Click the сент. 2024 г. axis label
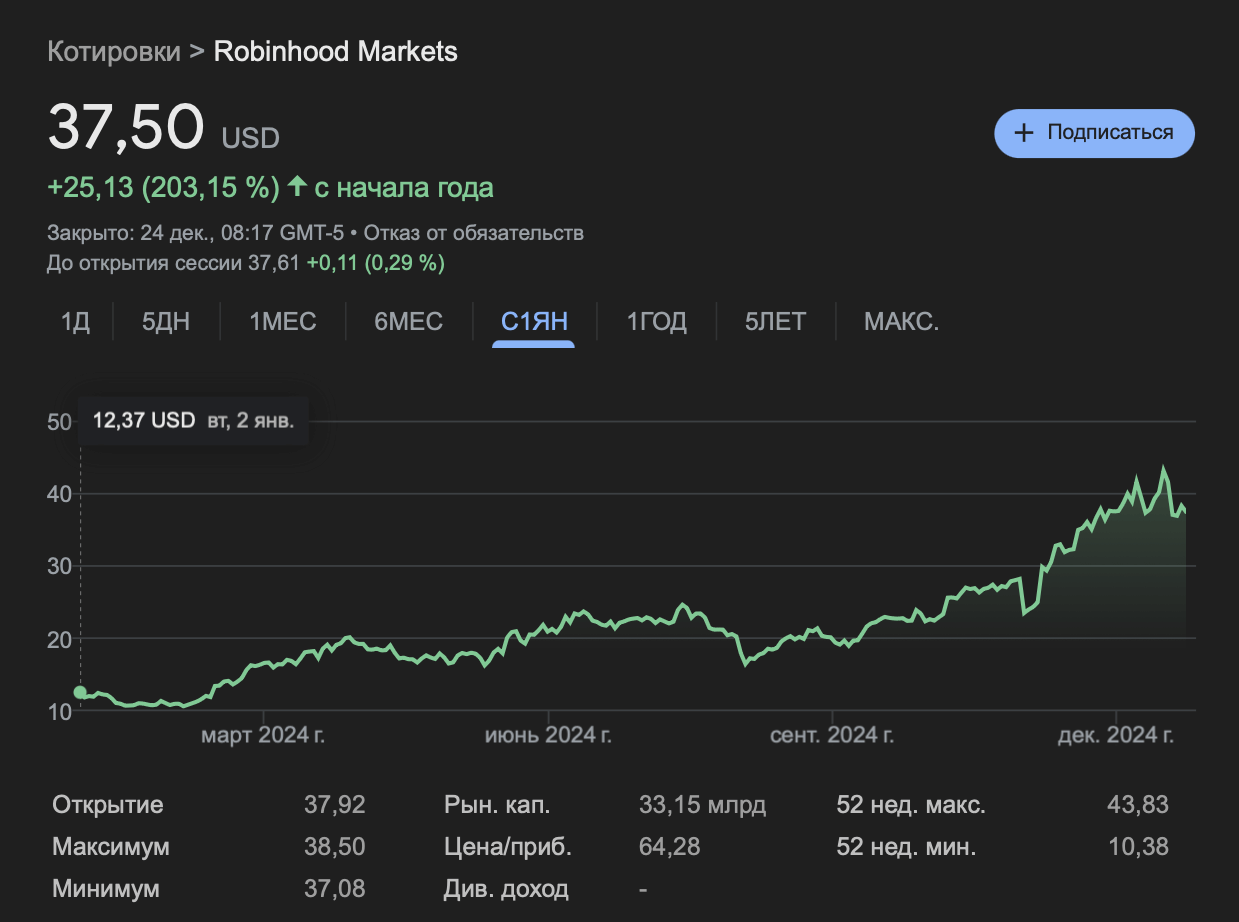Viewport: 1239px width, 922px height. (832, 737)
